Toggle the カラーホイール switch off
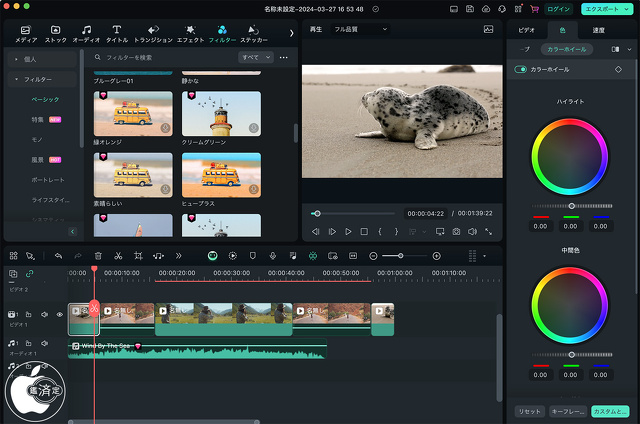The image size is (640, 424). [x=520, y=69]
